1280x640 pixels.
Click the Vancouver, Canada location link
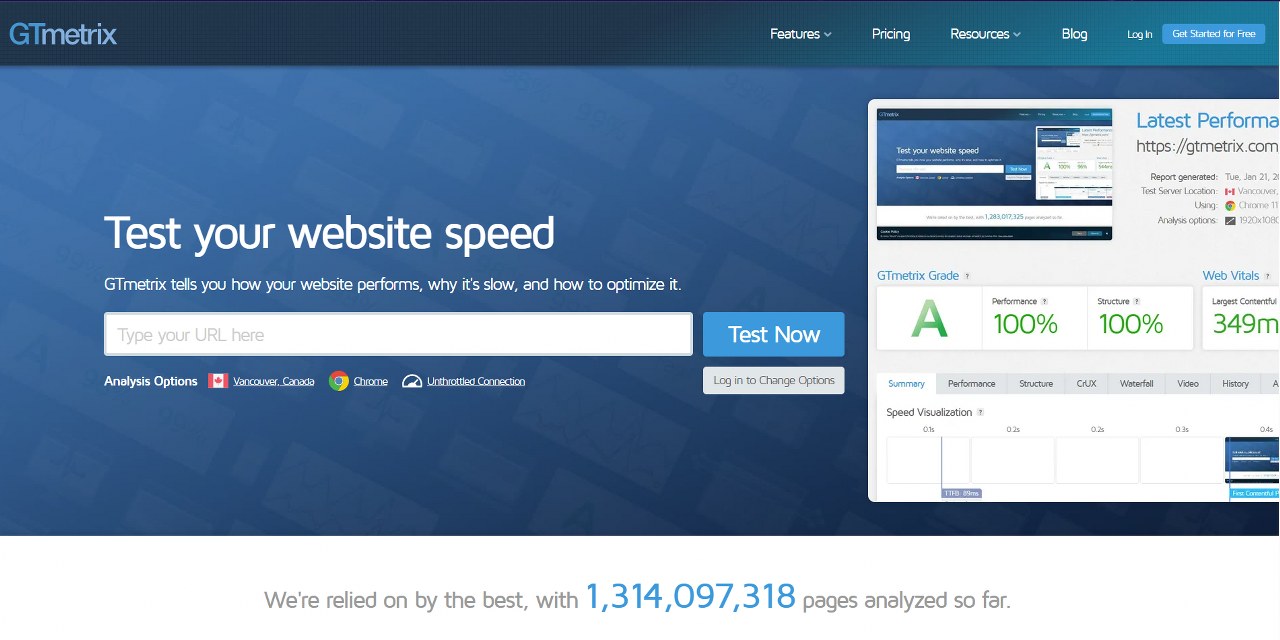[x=274, y=381]
